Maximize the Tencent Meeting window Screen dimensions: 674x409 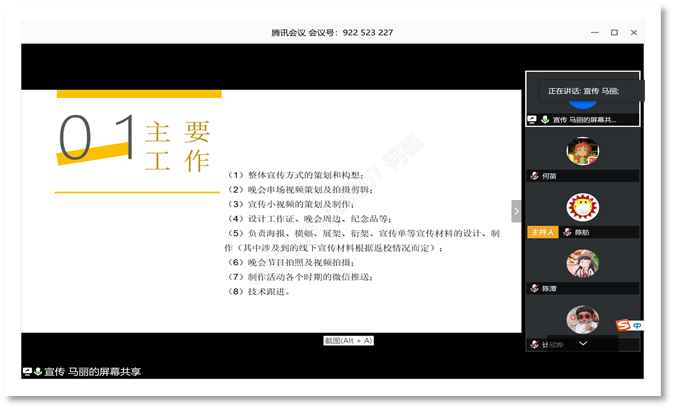pos(614,32)
